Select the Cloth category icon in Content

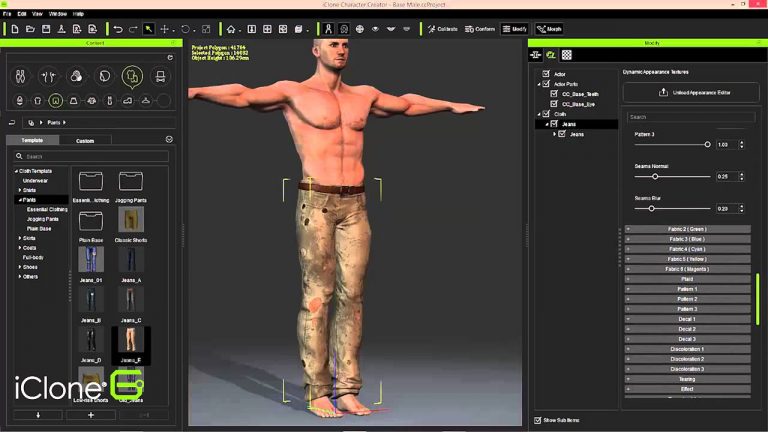click(132, 76)
